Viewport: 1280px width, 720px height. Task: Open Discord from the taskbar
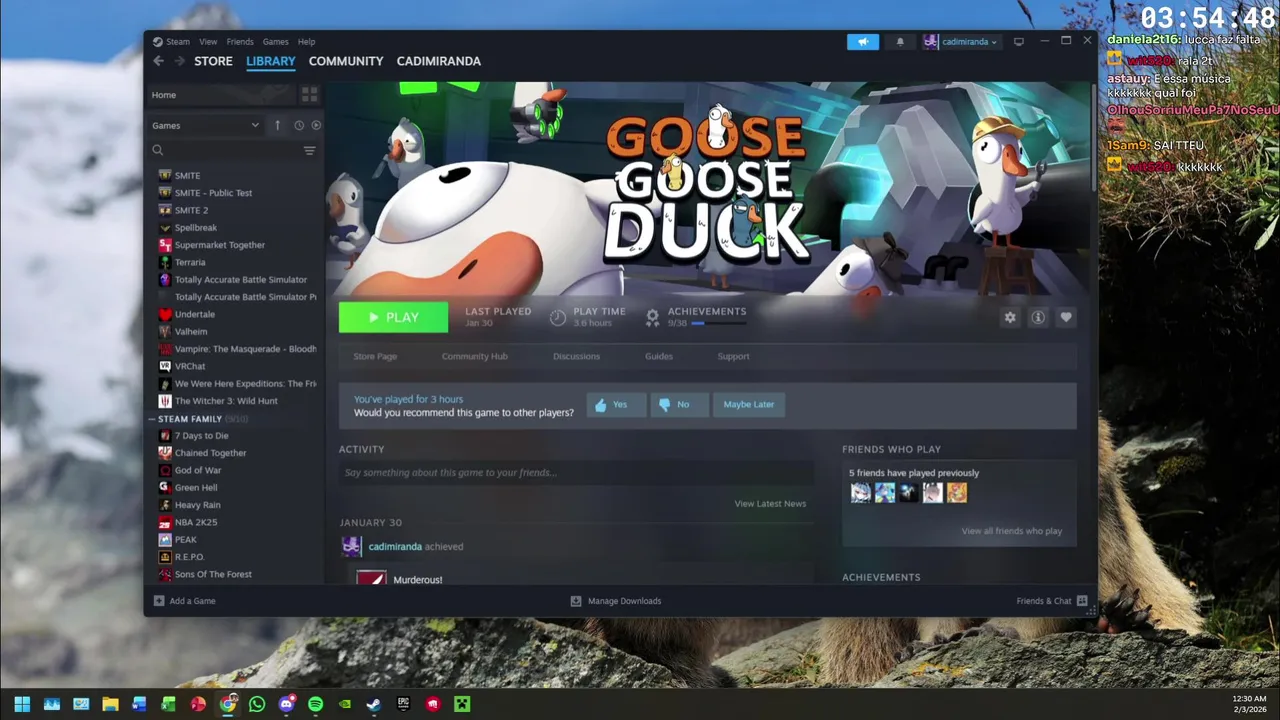coord(287,704)
